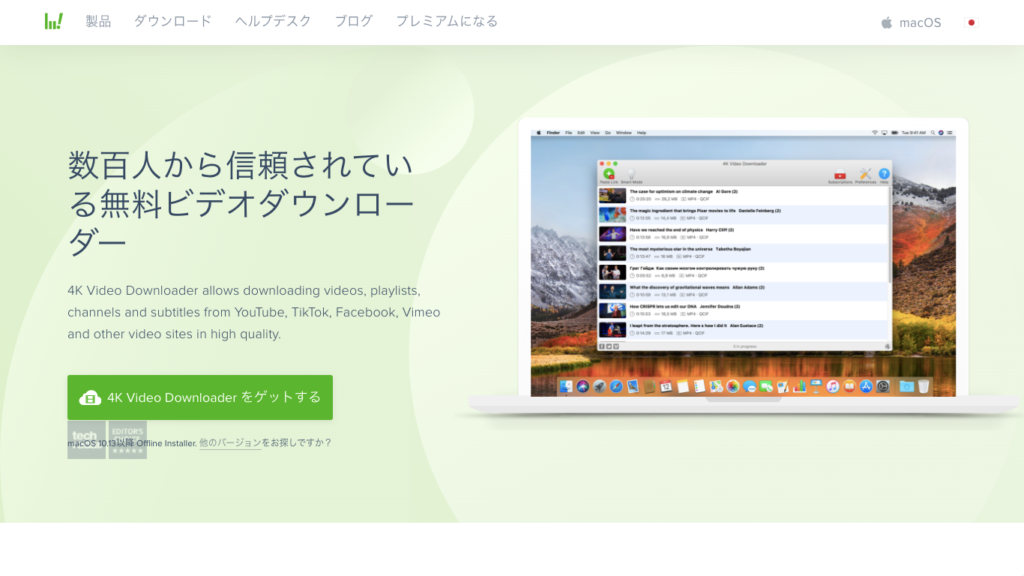Click the TechRadar award badge

tap(86, 440)
